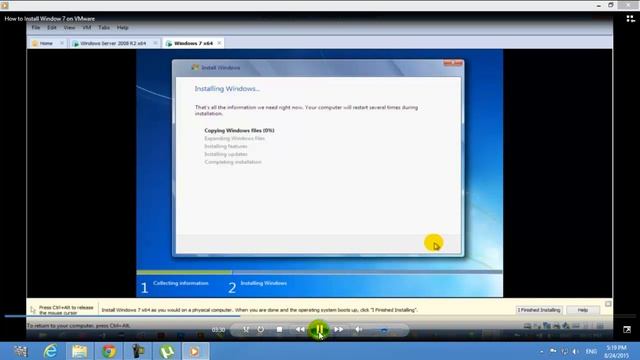The height and width of the screenshot is (360, 640).
Task: Close the Install Windows dialog
Action: pyautogui.click(x=453, y=63)
